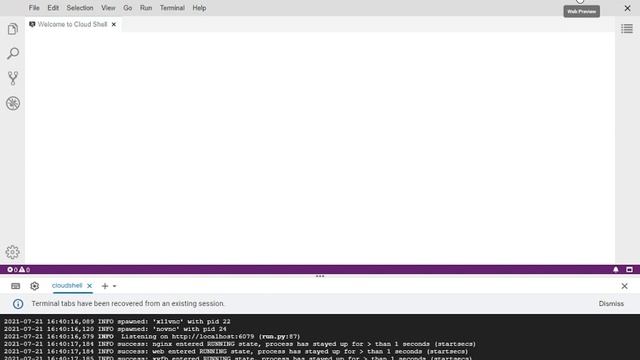This screenshot has height=360, width=640.
Task: Open the Terminal menu
Action: tap(172, 8)
